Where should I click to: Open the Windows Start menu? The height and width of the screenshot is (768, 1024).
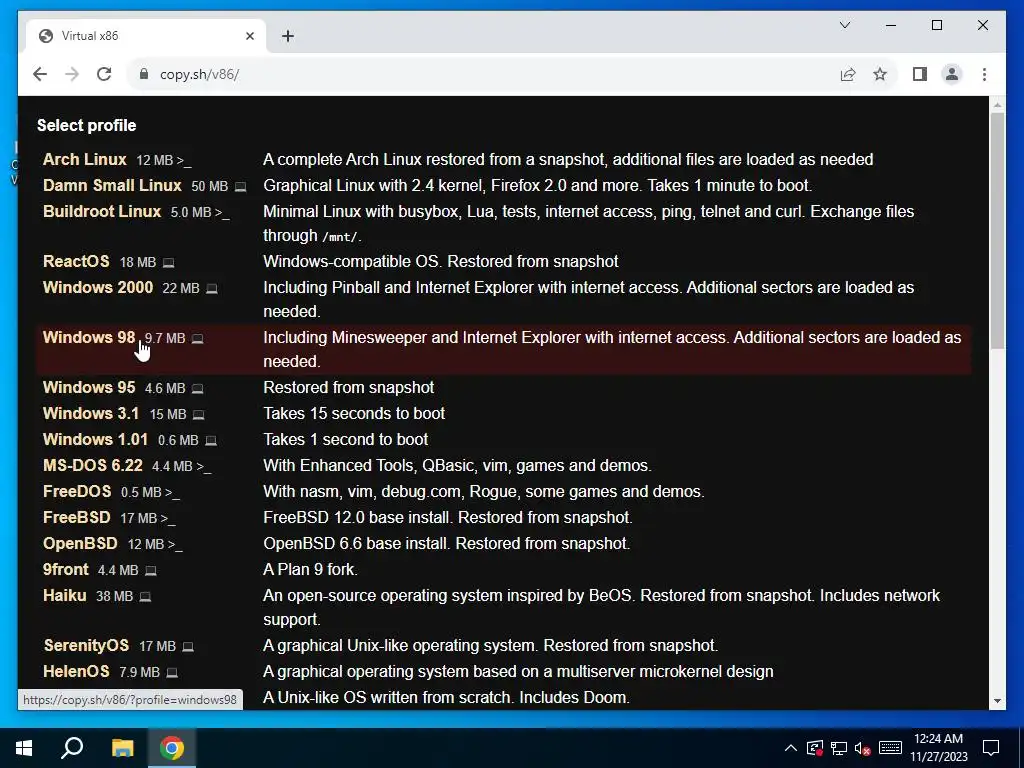pos(24,748)
